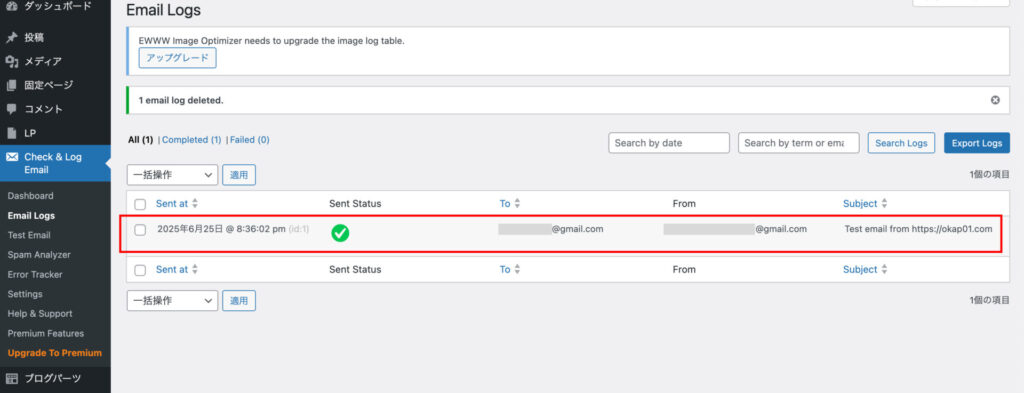This screenshot has height=393, width=1024.
Task: Focus the Search by date field
Action: [669, 143]
